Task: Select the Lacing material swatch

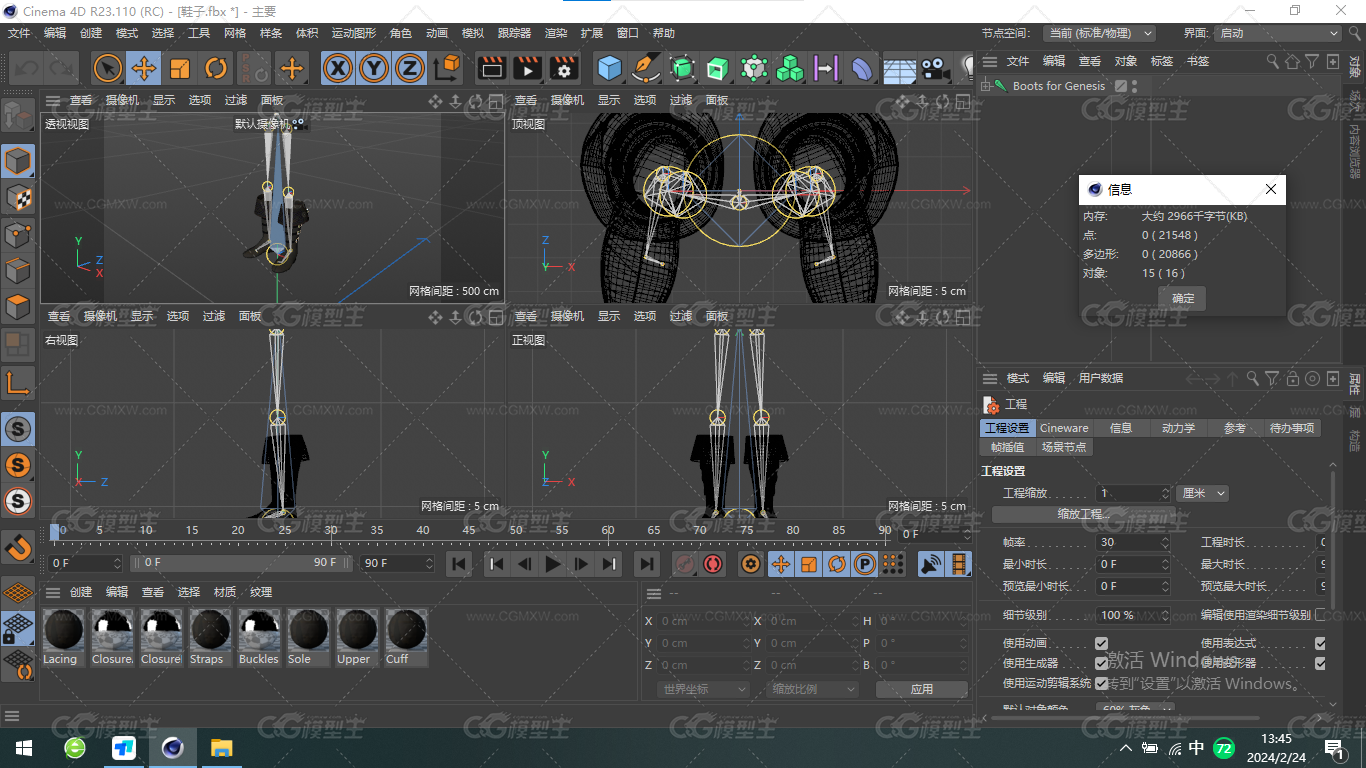Action: click(x=64, y=637)
